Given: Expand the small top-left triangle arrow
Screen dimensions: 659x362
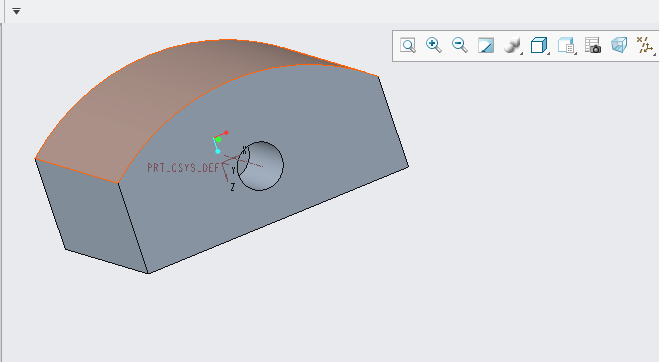Looking at the screenshot, I should (x=16, y=11).
